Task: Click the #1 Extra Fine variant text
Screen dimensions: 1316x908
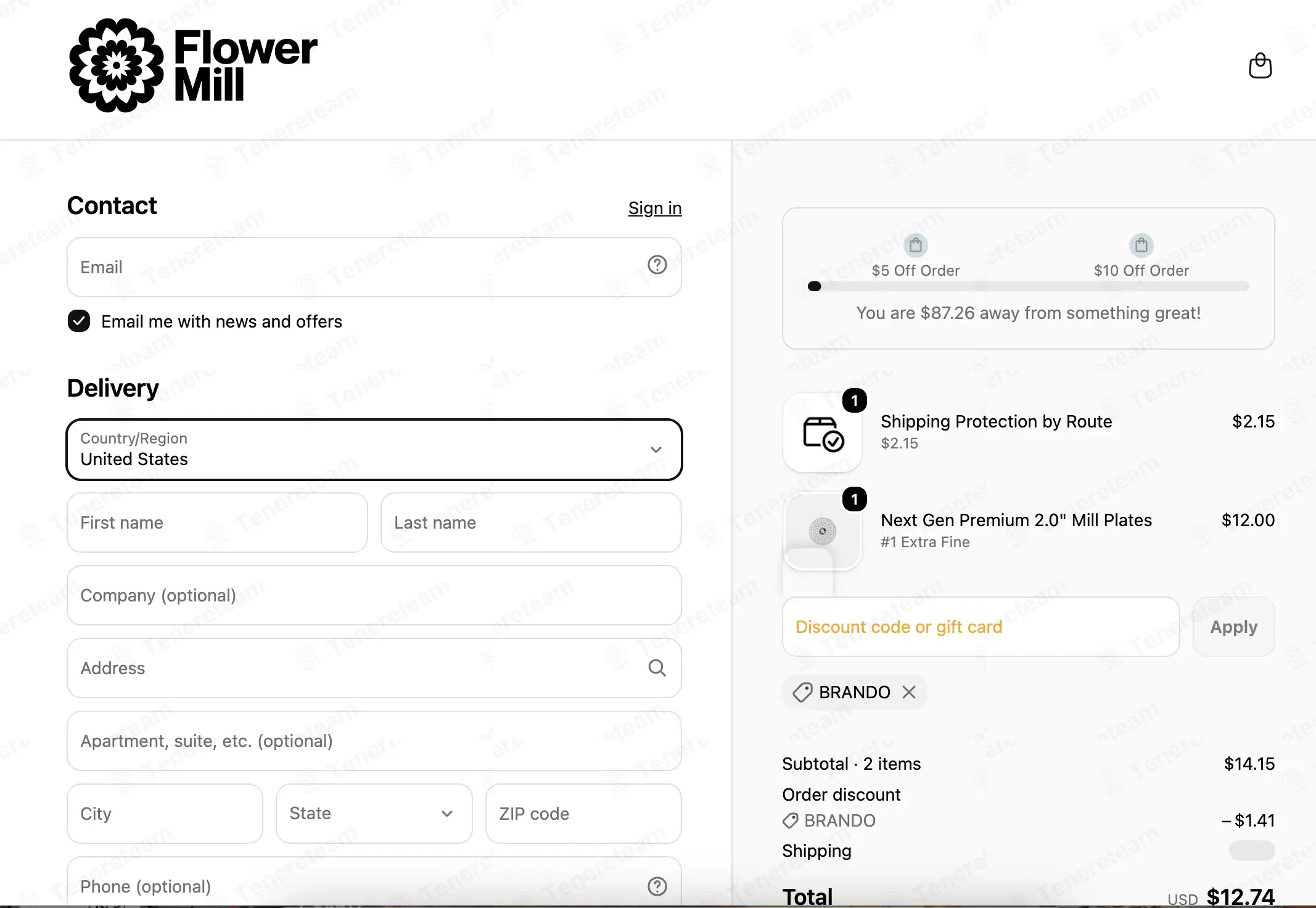Action: pyautogui.click(x=925, y=542)
